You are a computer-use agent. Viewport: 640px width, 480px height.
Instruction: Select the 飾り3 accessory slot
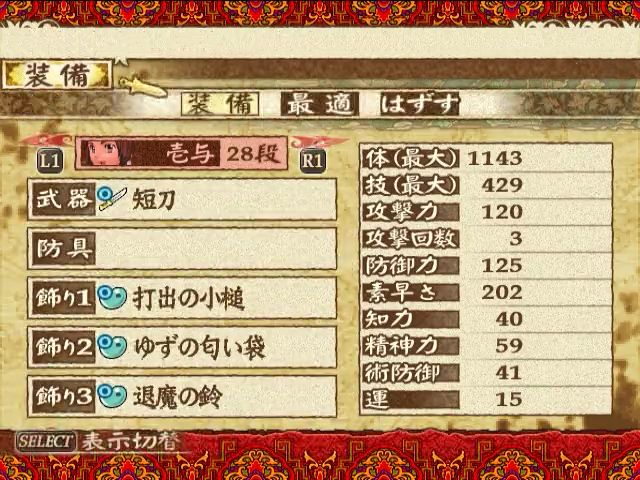click(182, 397)
